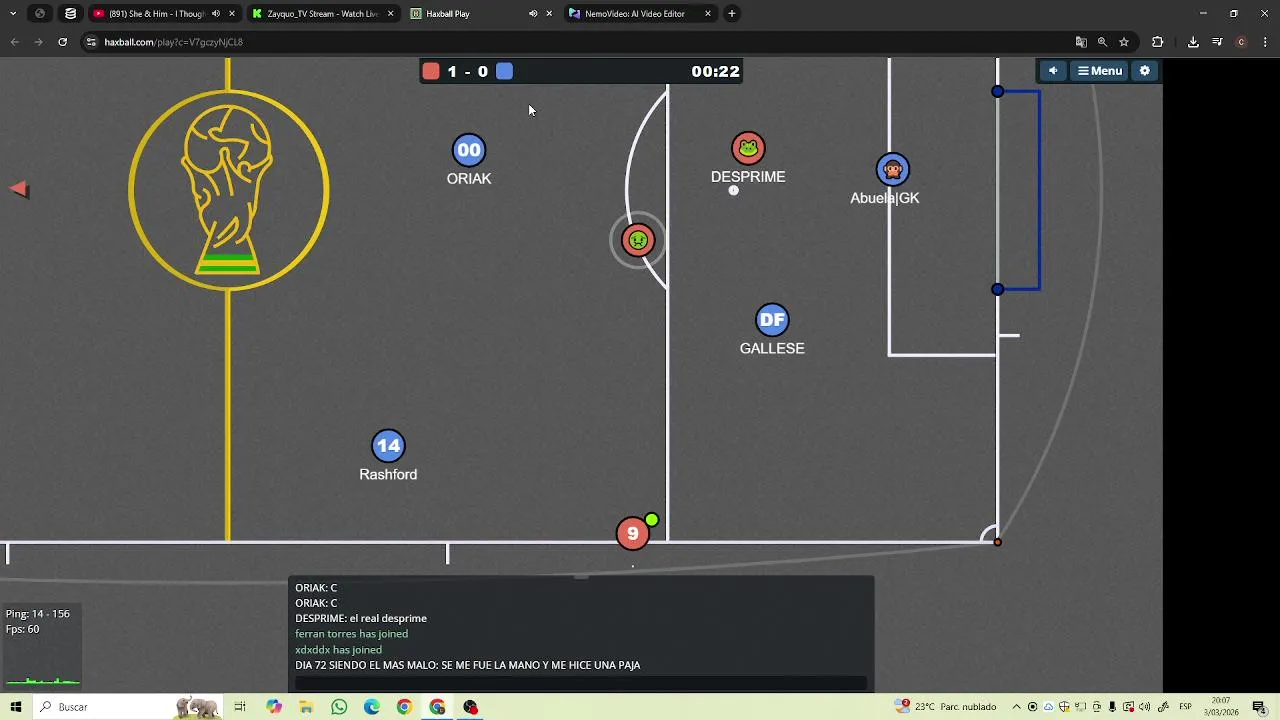
Task: Open volume control in system tray
Action: pyautogui.click(x=1144, y=707)
